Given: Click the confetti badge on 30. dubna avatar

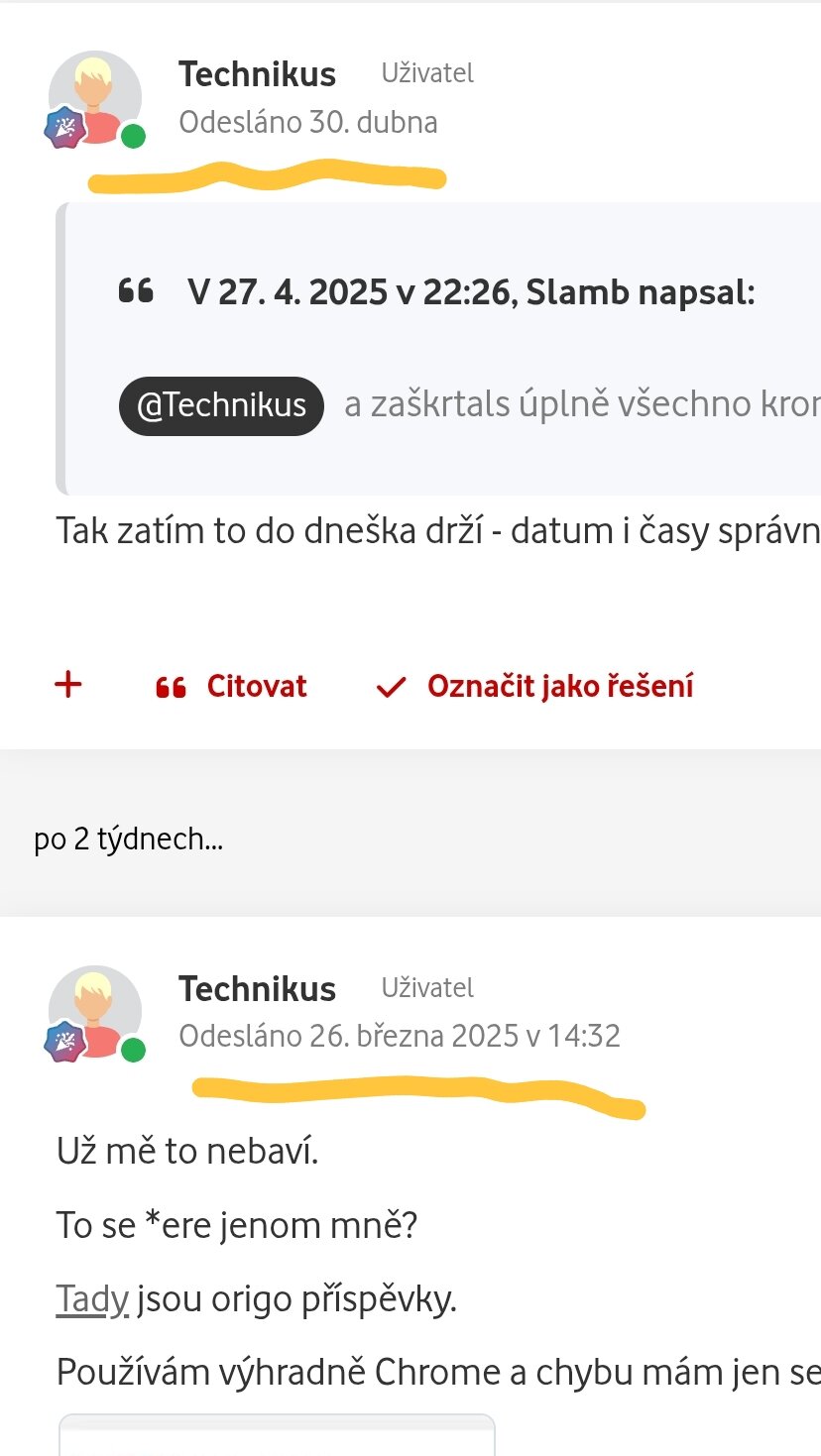Looking at the screenshot, I should pyautogui.click(x=62, y=128).
